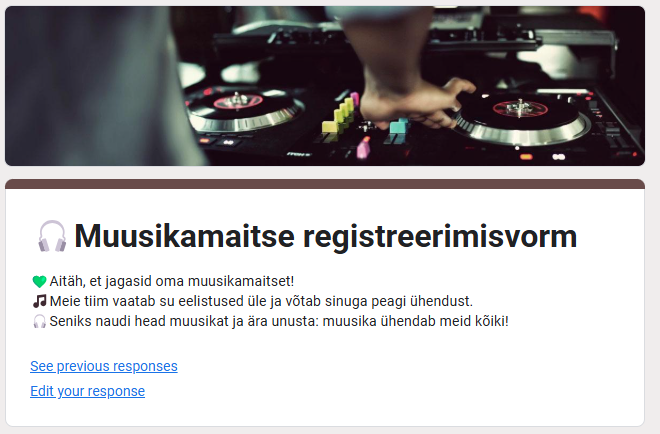Open the See previous responses link
Screen dimensions: 660x434
(x=104, y=366)
